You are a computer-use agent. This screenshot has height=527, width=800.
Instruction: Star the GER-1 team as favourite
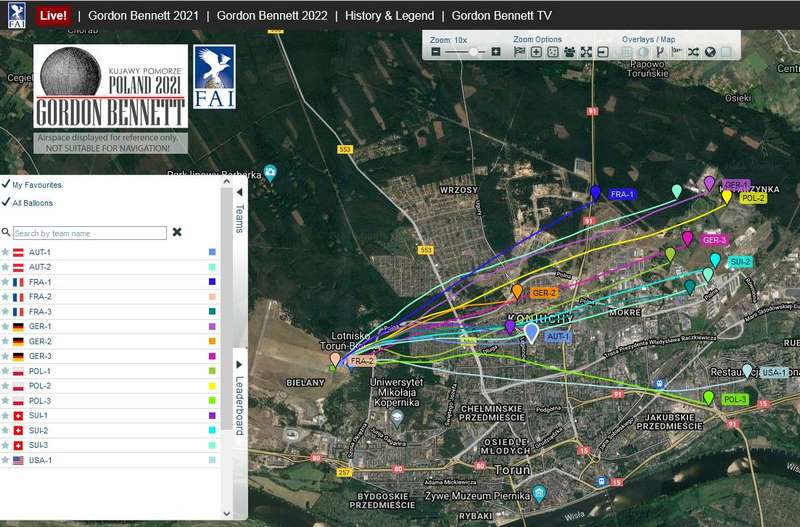click(5, 326)
